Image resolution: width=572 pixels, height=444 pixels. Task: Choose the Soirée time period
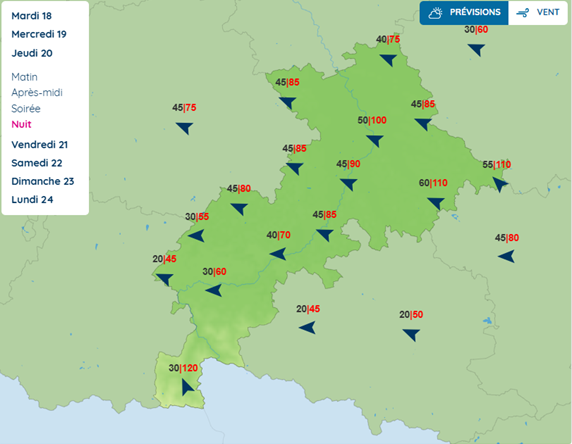[26, 109]
